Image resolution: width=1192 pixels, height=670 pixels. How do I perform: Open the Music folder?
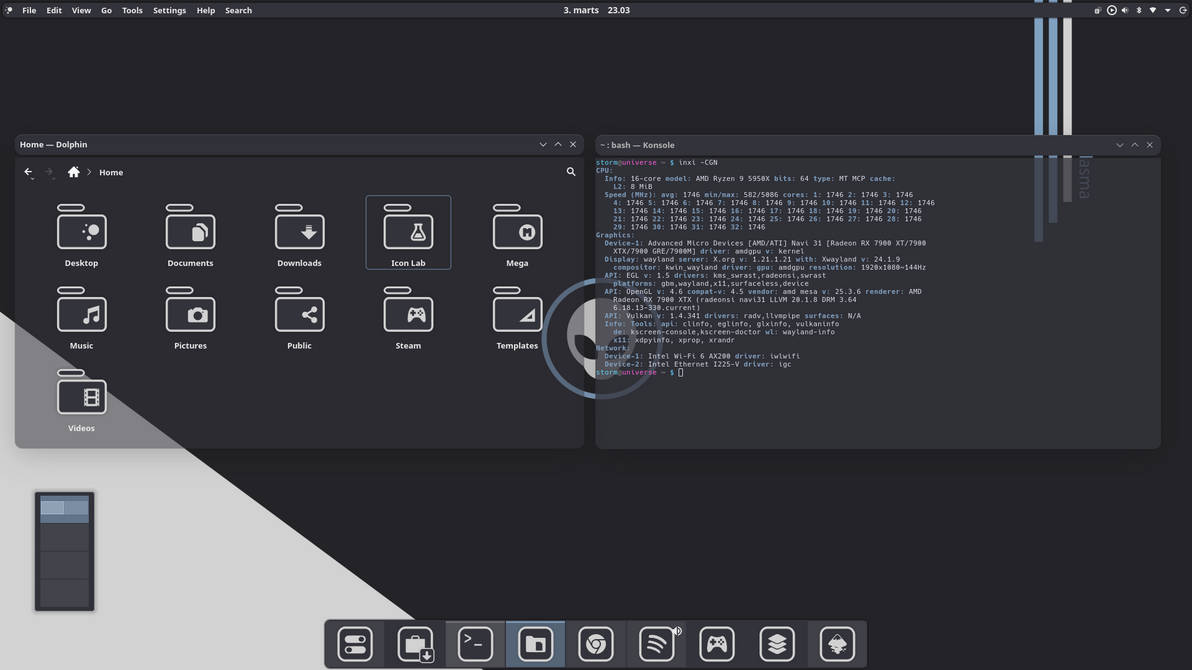click(81, 316)
